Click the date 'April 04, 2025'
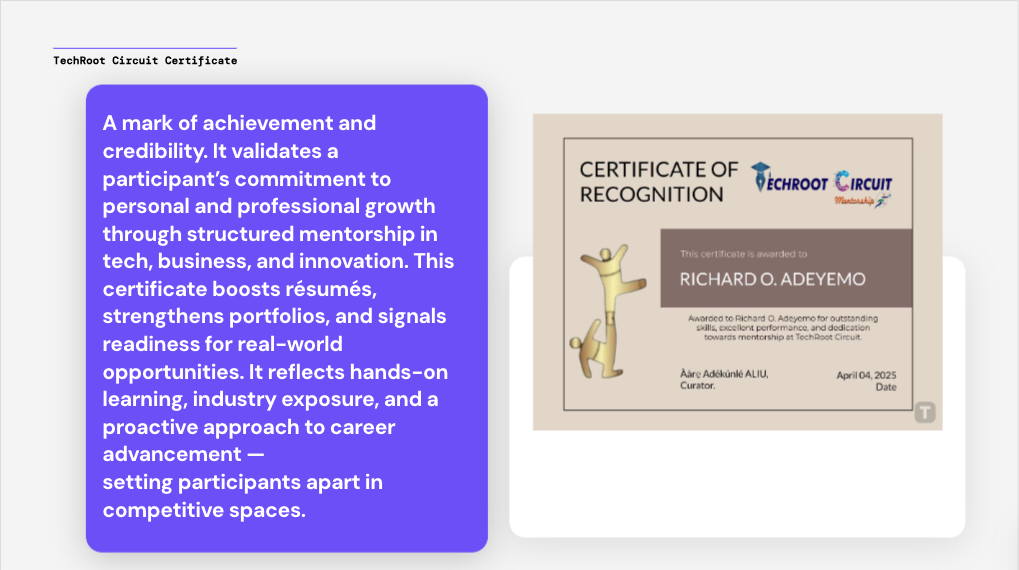This screenshot has height=570, width=1019. [x=866, y=375]
